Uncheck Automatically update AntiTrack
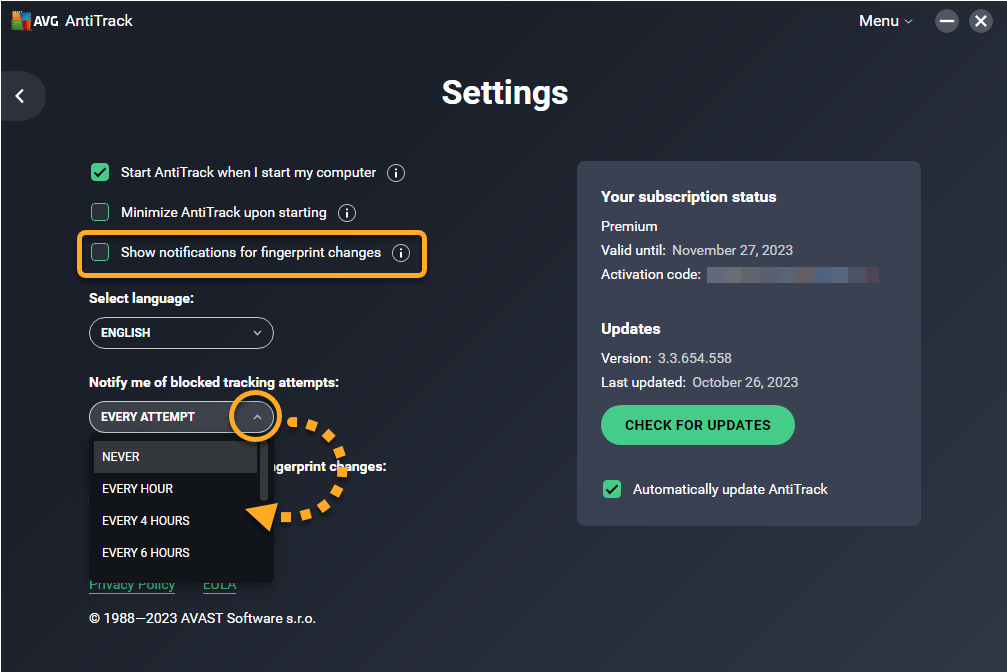Viewport: 1007px width, 672px height. click(x=612, y=489)
